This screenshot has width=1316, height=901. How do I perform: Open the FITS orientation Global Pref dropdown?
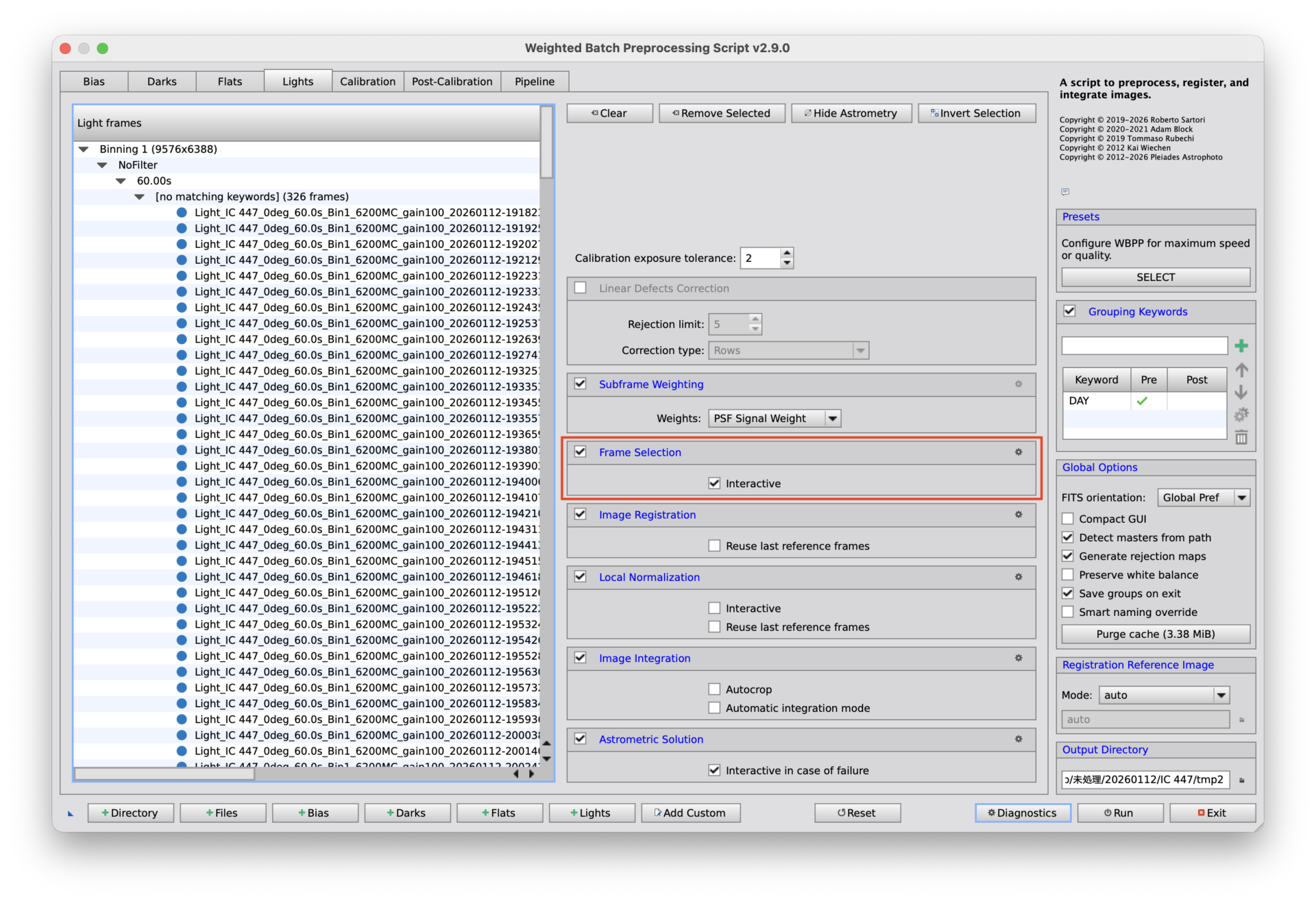click(1204, 497)
